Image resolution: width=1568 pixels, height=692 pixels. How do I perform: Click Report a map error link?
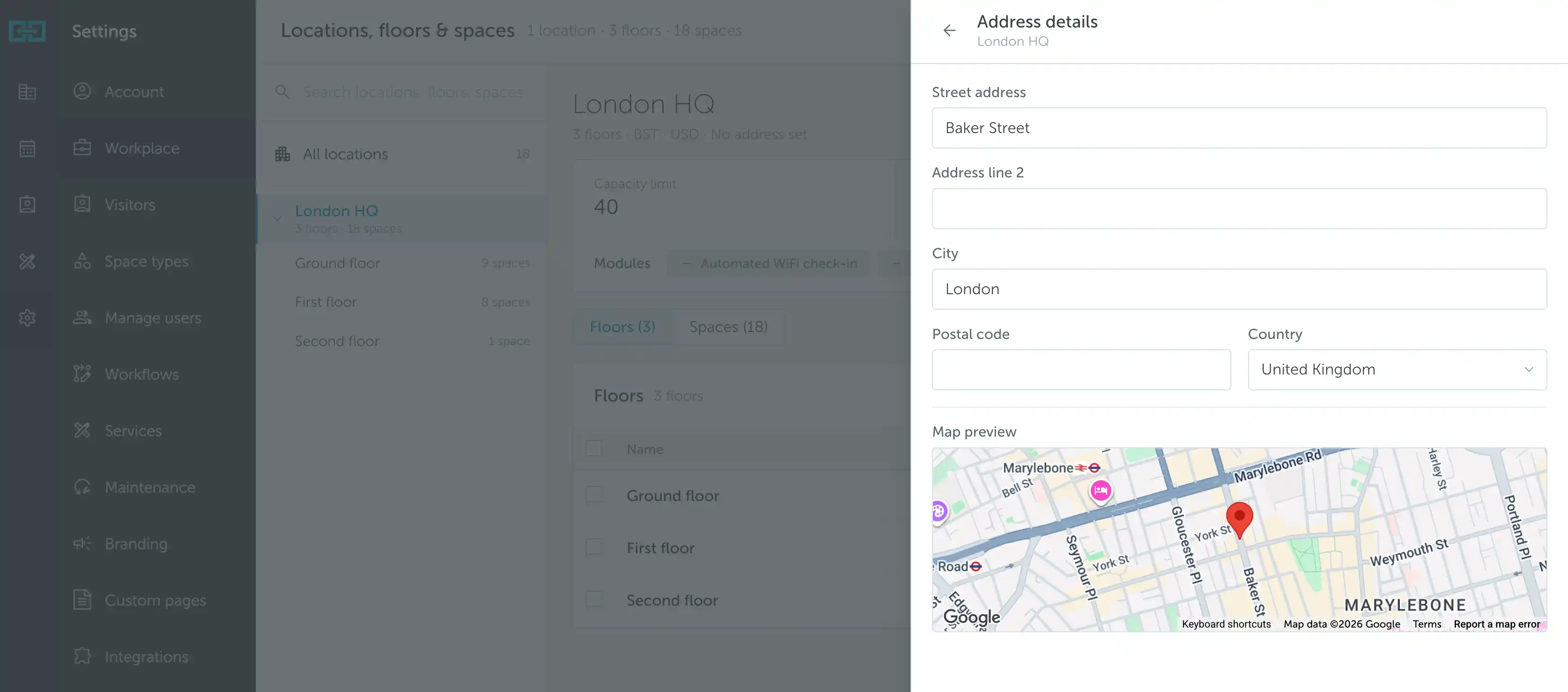coord(1497,624)
